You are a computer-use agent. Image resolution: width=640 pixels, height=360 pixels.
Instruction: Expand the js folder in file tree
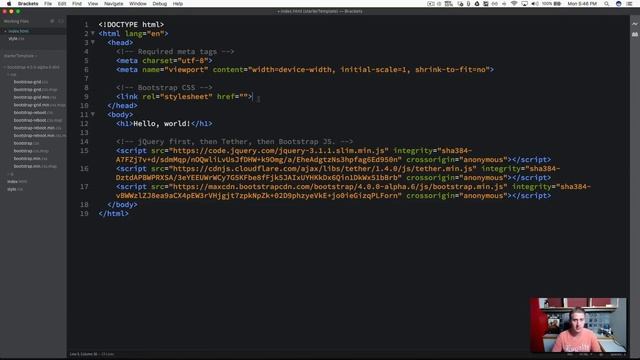click(x=11, y=174)
